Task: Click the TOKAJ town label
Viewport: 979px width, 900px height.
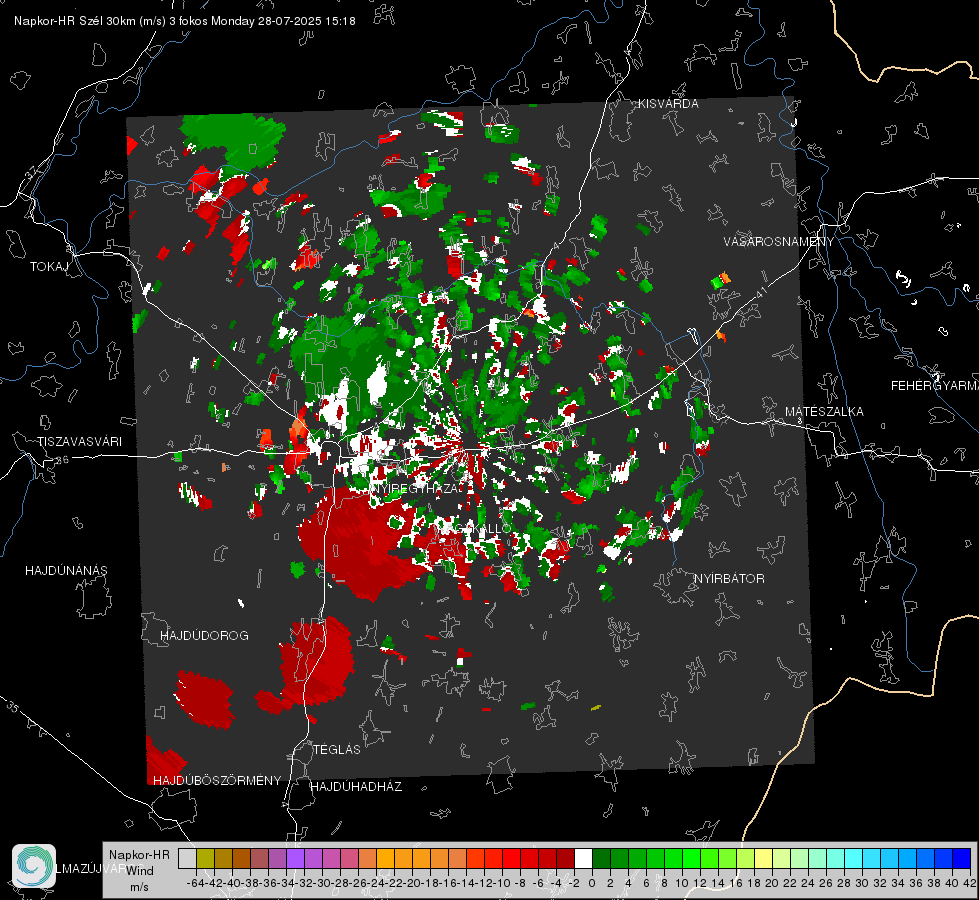Action: [49, 267]
